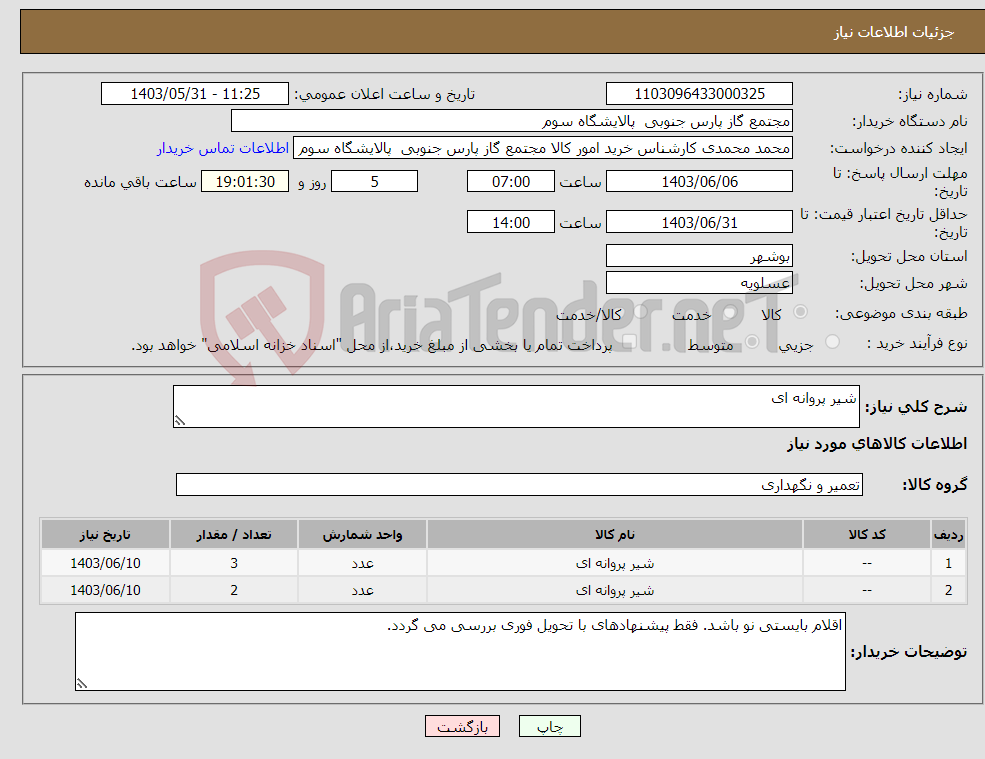The image size is (985, 759).
Task: Select the متوسط purchase type radio
Action: (x=752, y=342)
